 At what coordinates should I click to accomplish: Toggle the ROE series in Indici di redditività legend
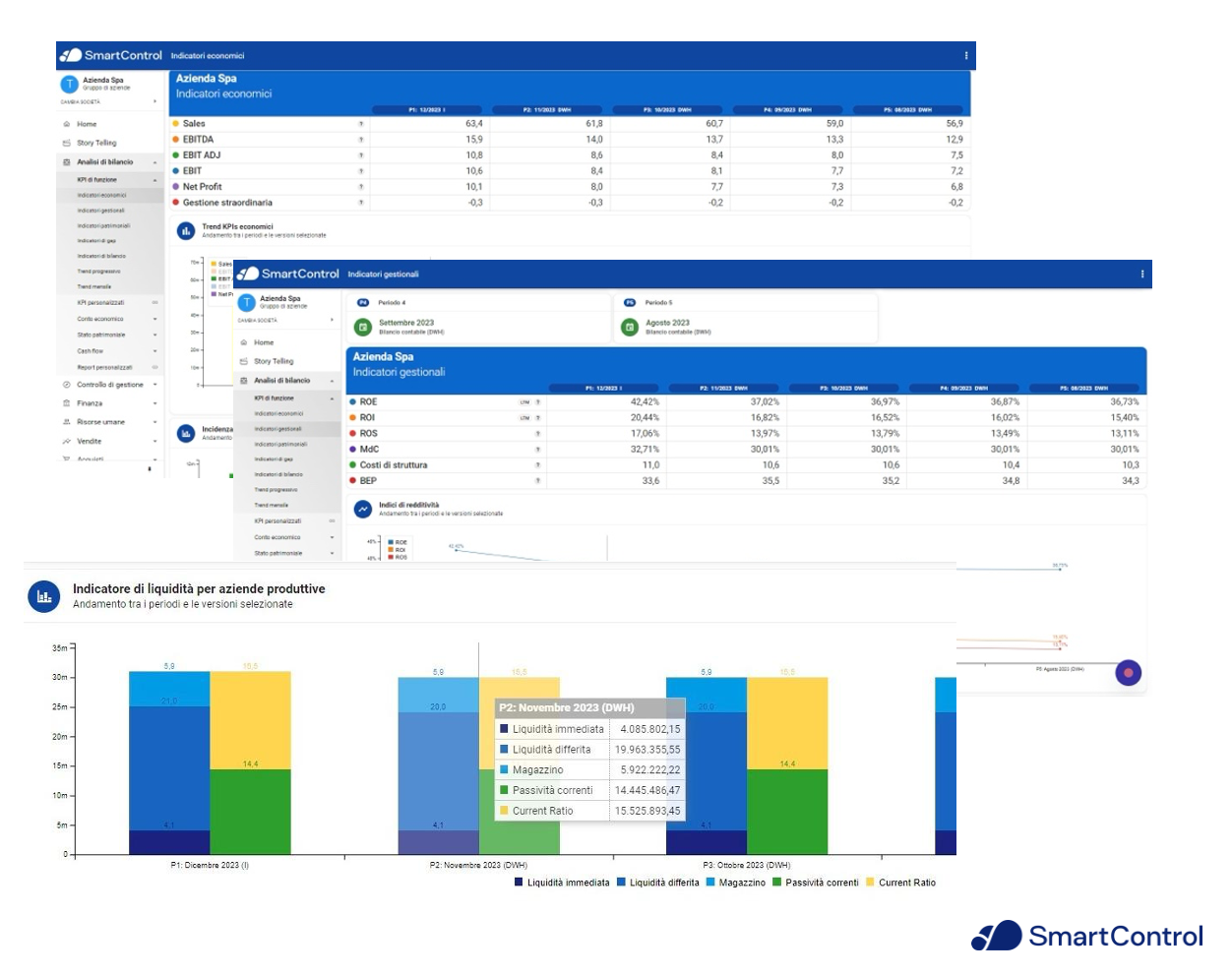point(398,542)
